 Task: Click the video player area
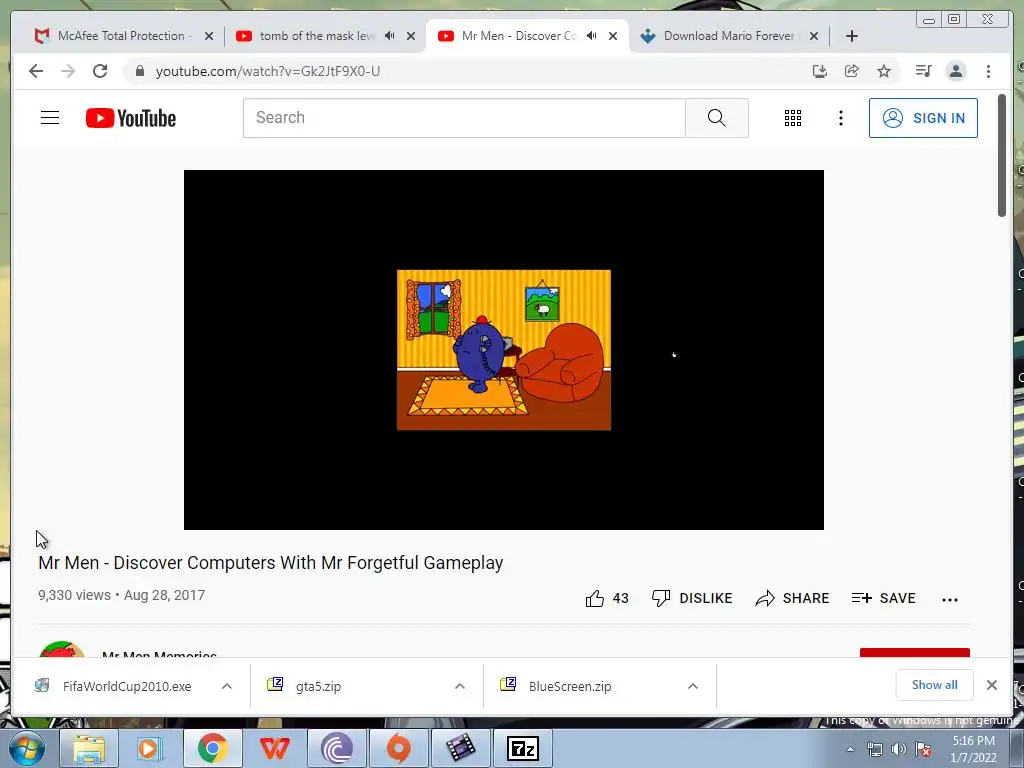[x=504, y=349]
